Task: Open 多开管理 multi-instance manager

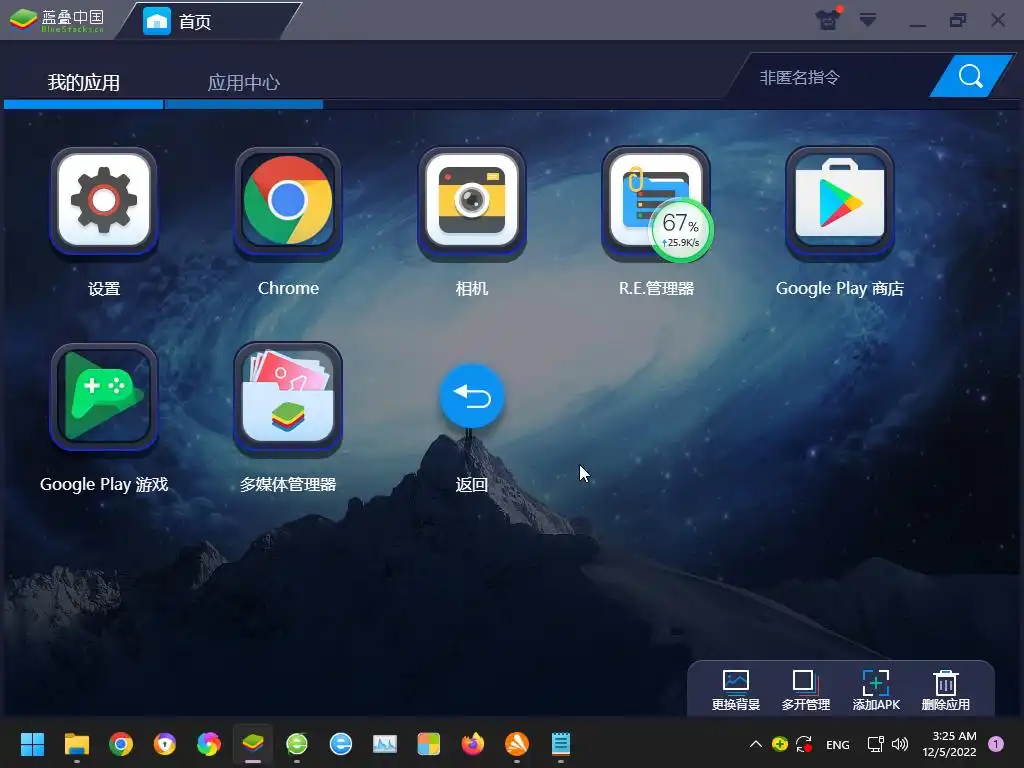Action: (806, 690)
